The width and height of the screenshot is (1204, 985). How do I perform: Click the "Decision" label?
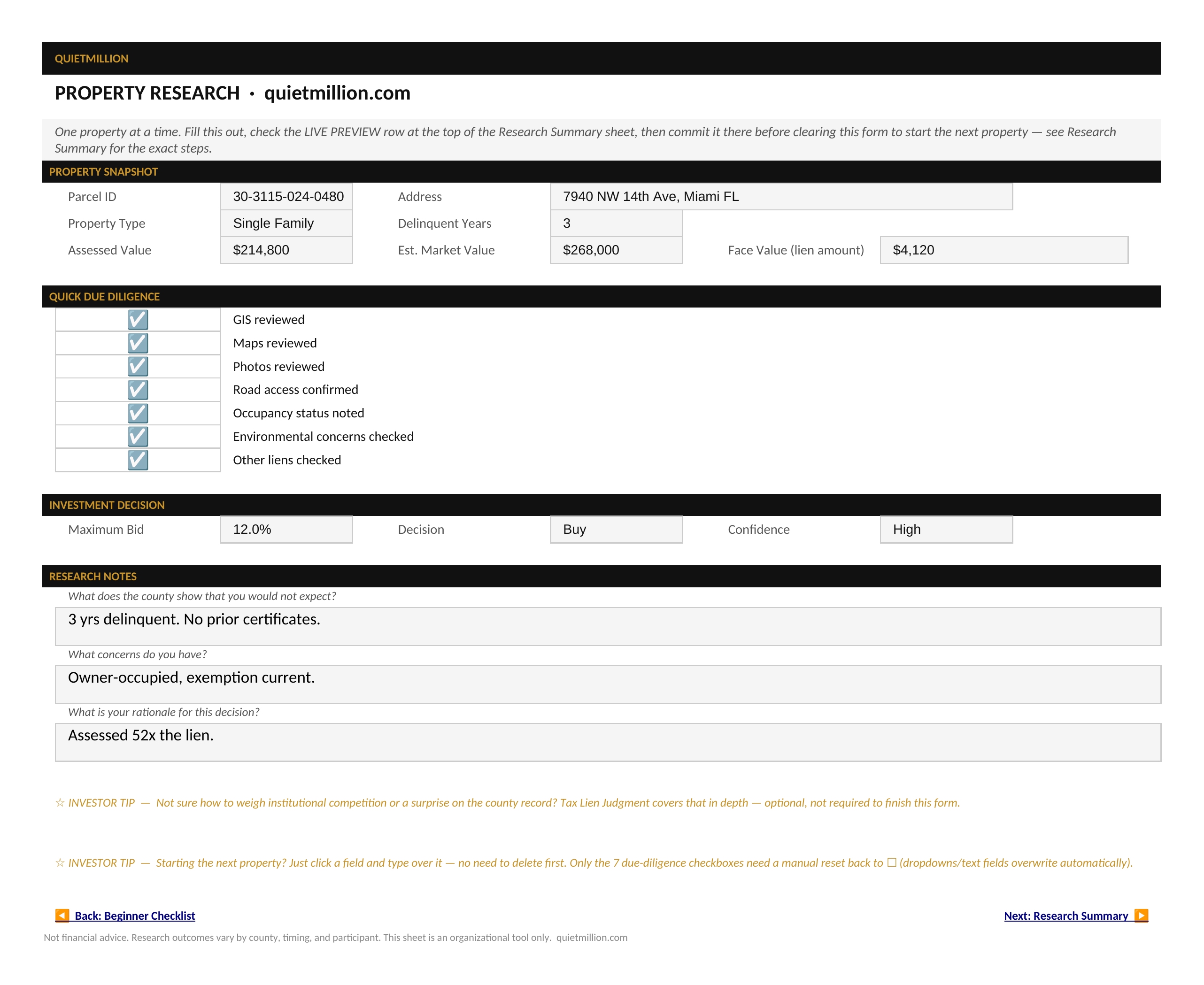pyautogui.click(x=421, y=530)
